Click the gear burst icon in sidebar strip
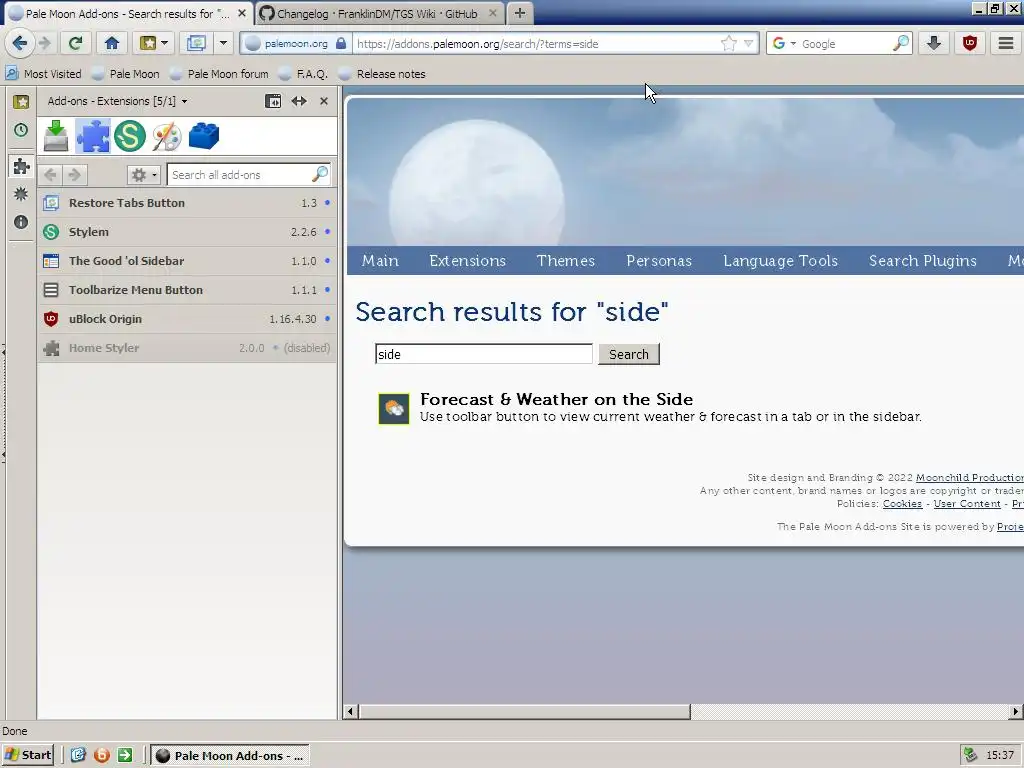 (x=21, y=194)
